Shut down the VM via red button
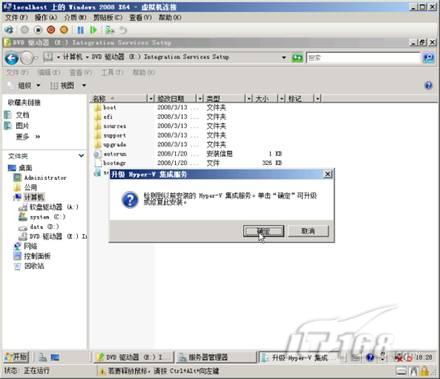This screenshot has width=440, height=379. [51, 30]
